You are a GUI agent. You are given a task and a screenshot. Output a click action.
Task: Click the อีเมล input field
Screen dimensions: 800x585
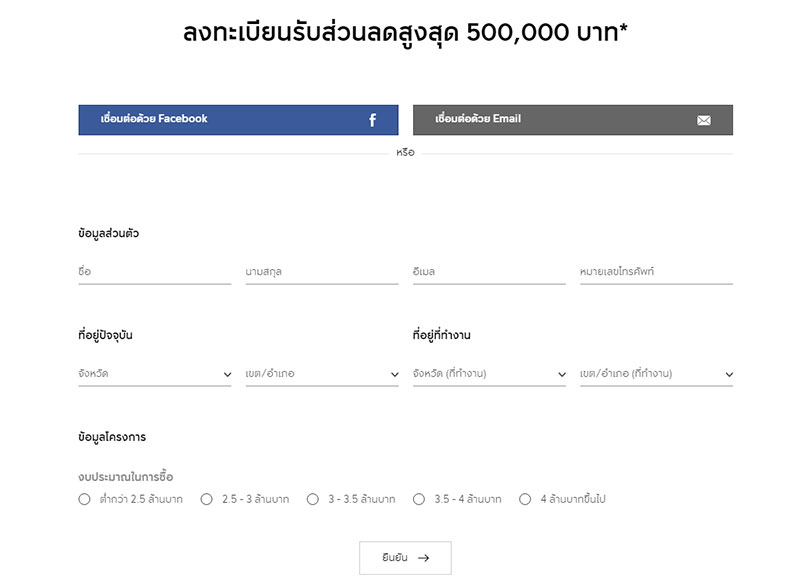(x=489, y=272)
